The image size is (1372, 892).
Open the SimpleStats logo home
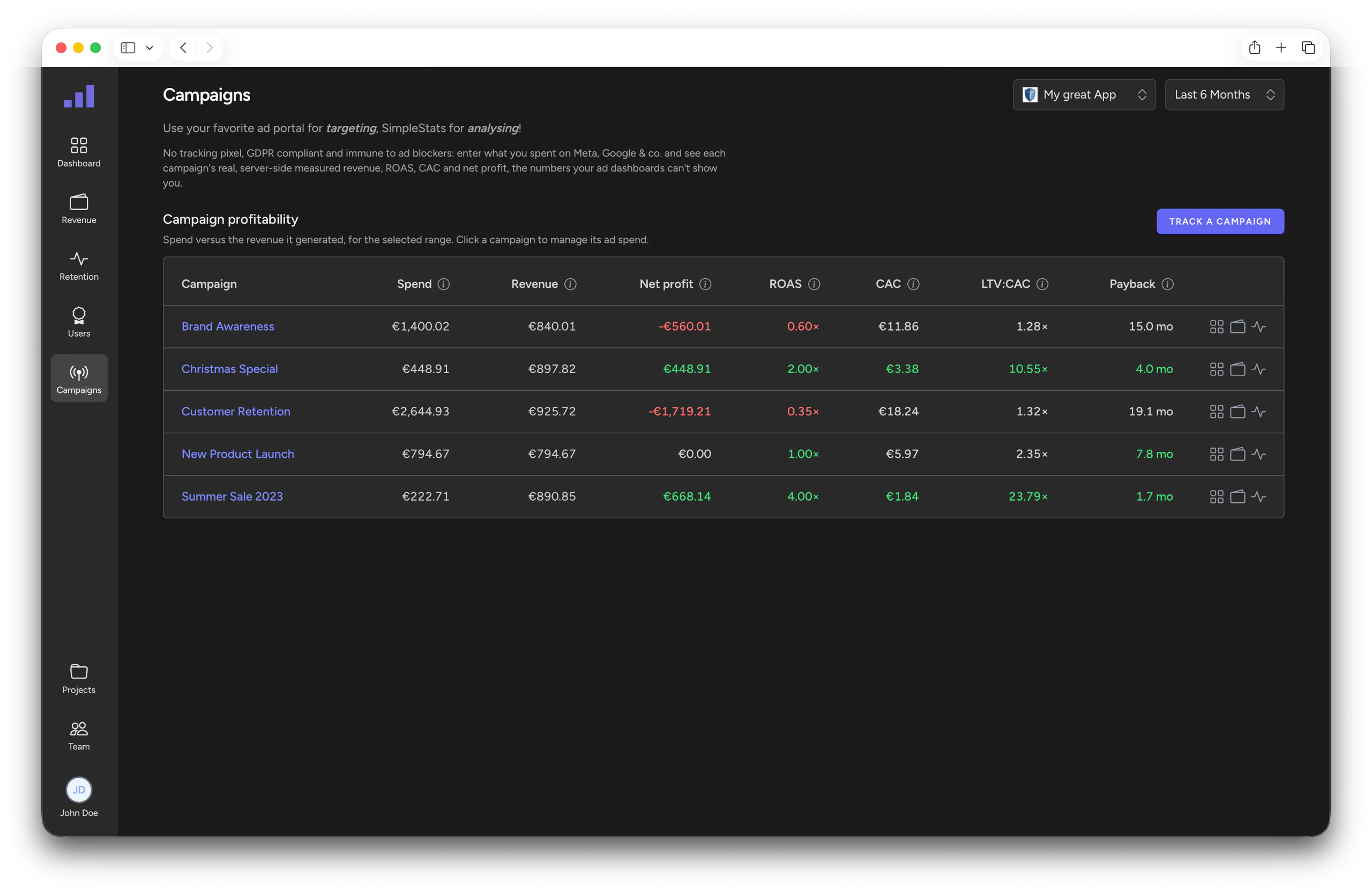click(x=79, y=96)
